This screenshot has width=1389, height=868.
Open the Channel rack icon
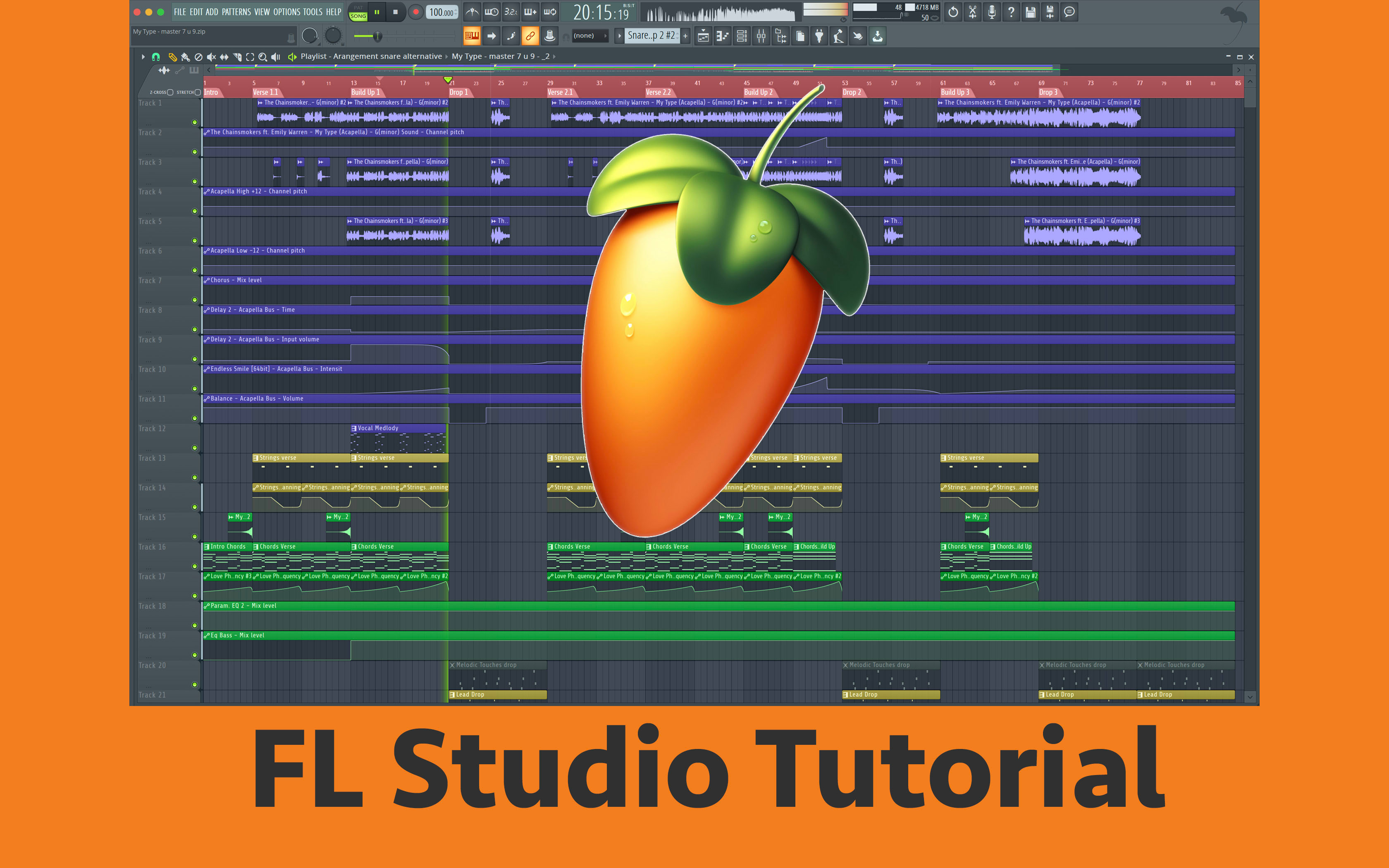pyautogui.click(x=742, y=36)
